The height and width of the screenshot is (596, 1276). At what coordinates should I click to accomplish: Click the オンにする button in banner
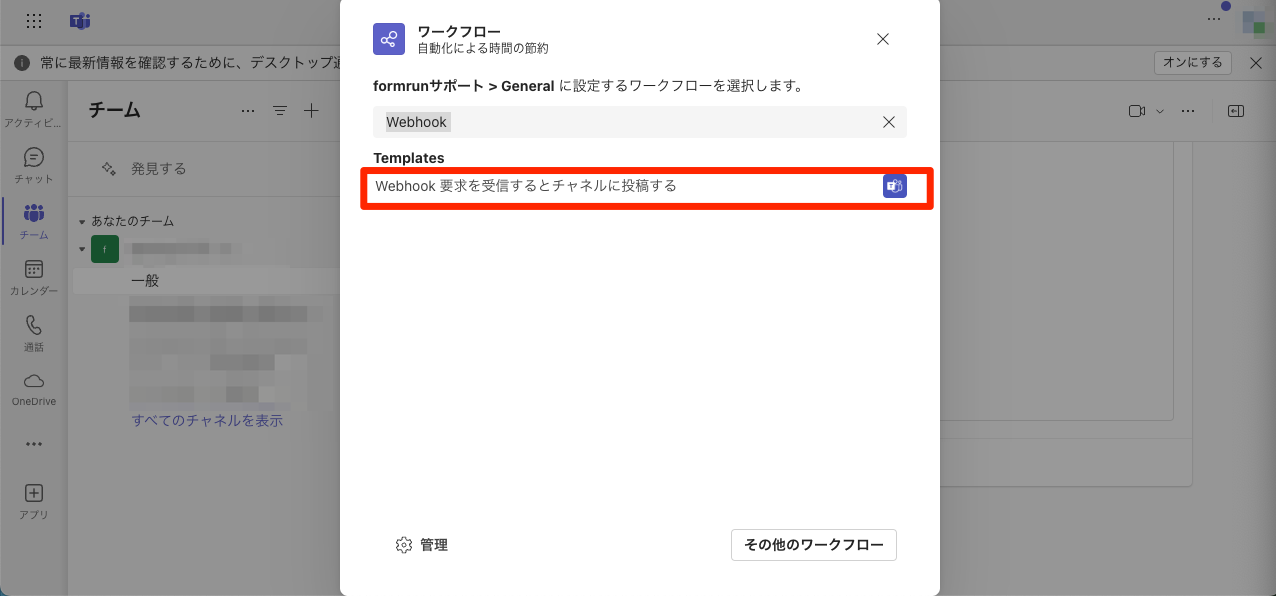(x=1192, y=63)
